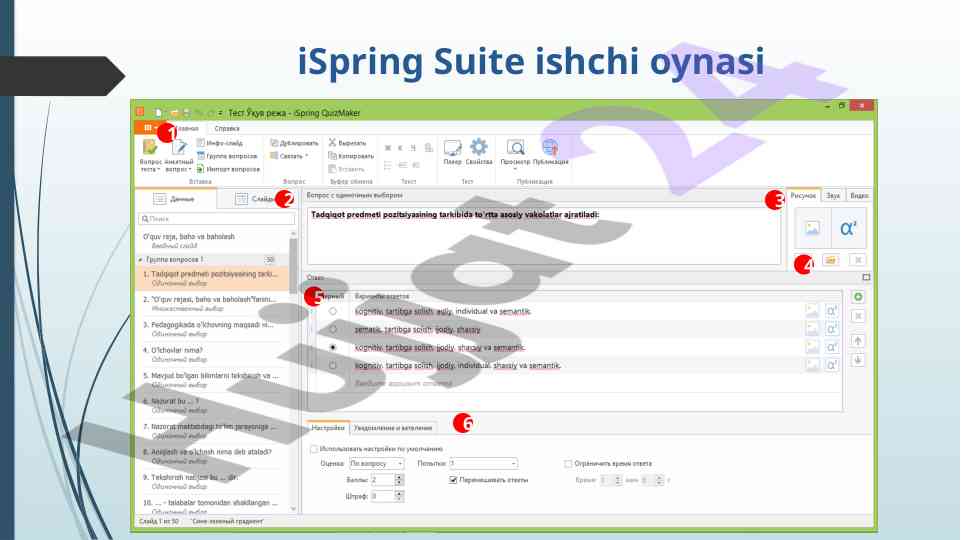
Task: Click the expand answers panel icon
Action: click(x=866, y=277)
